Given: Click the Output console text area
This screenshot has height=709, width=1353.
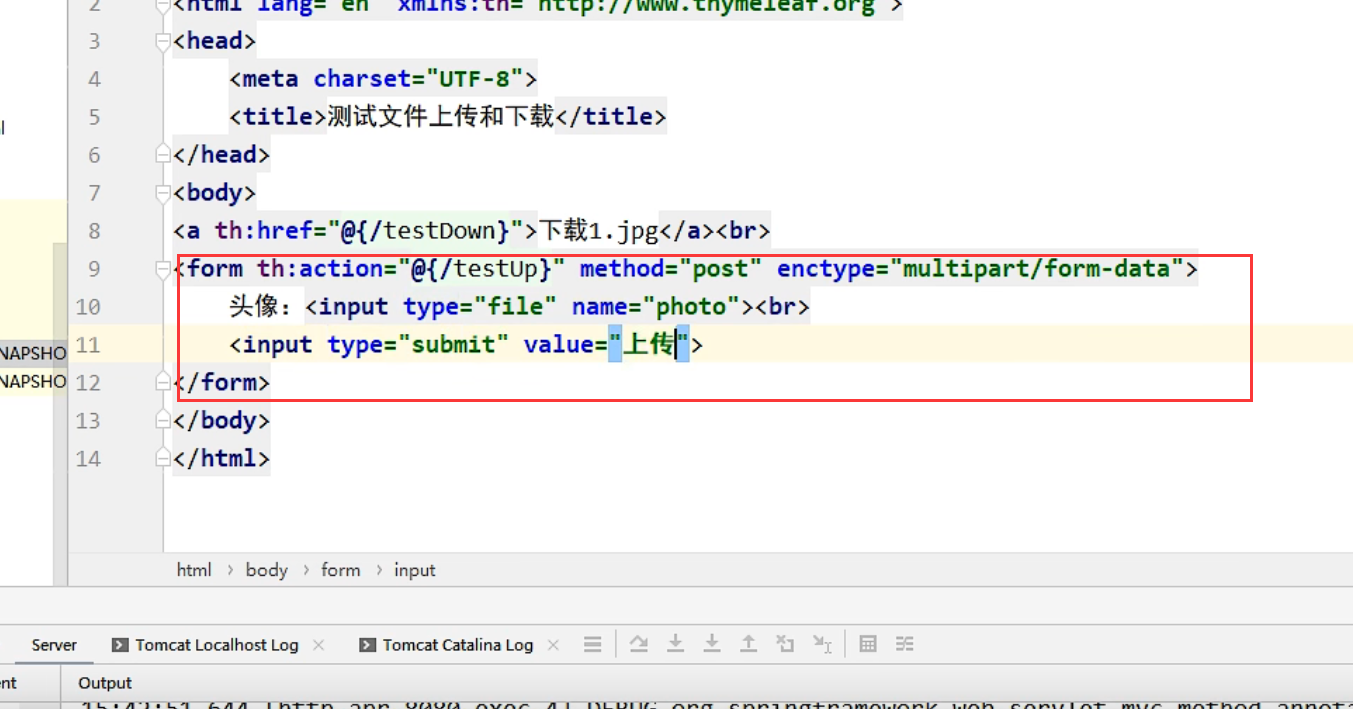Looking at the screenshot, I should click(x=600, y=702).
